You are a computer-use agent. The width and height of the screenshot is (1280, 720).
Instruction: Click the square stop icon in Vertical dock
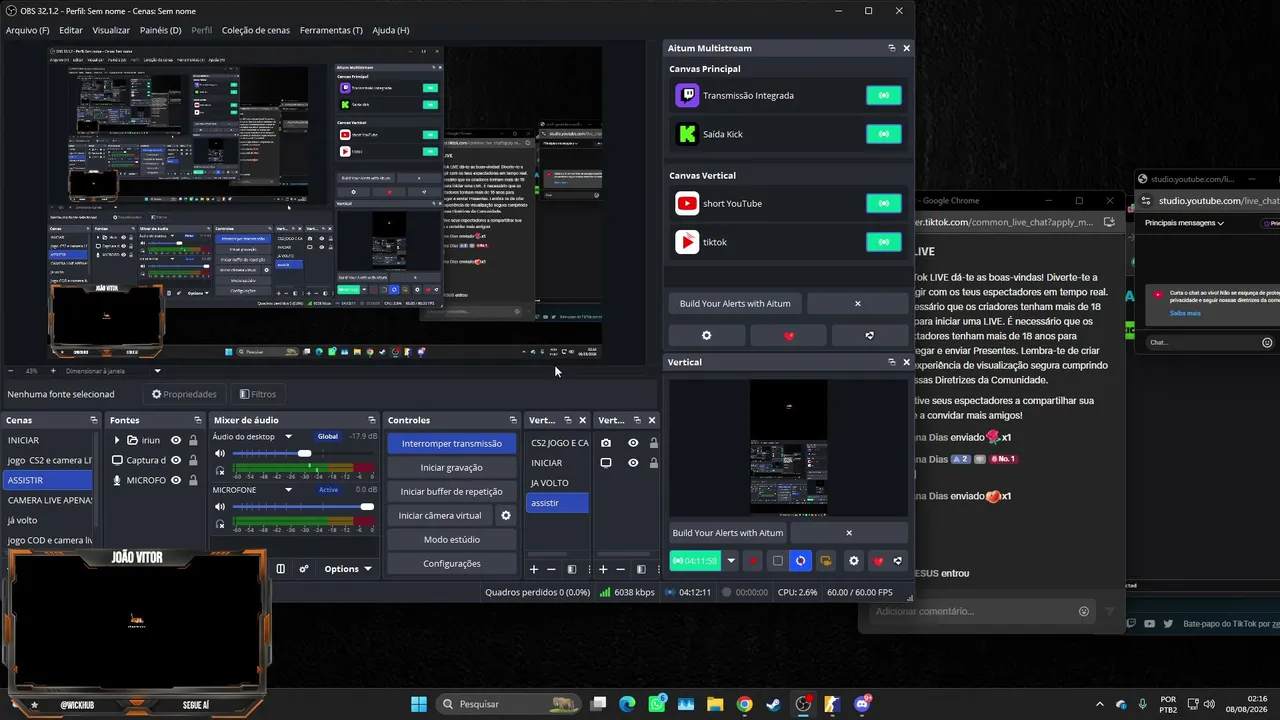[x=777, y=561]
